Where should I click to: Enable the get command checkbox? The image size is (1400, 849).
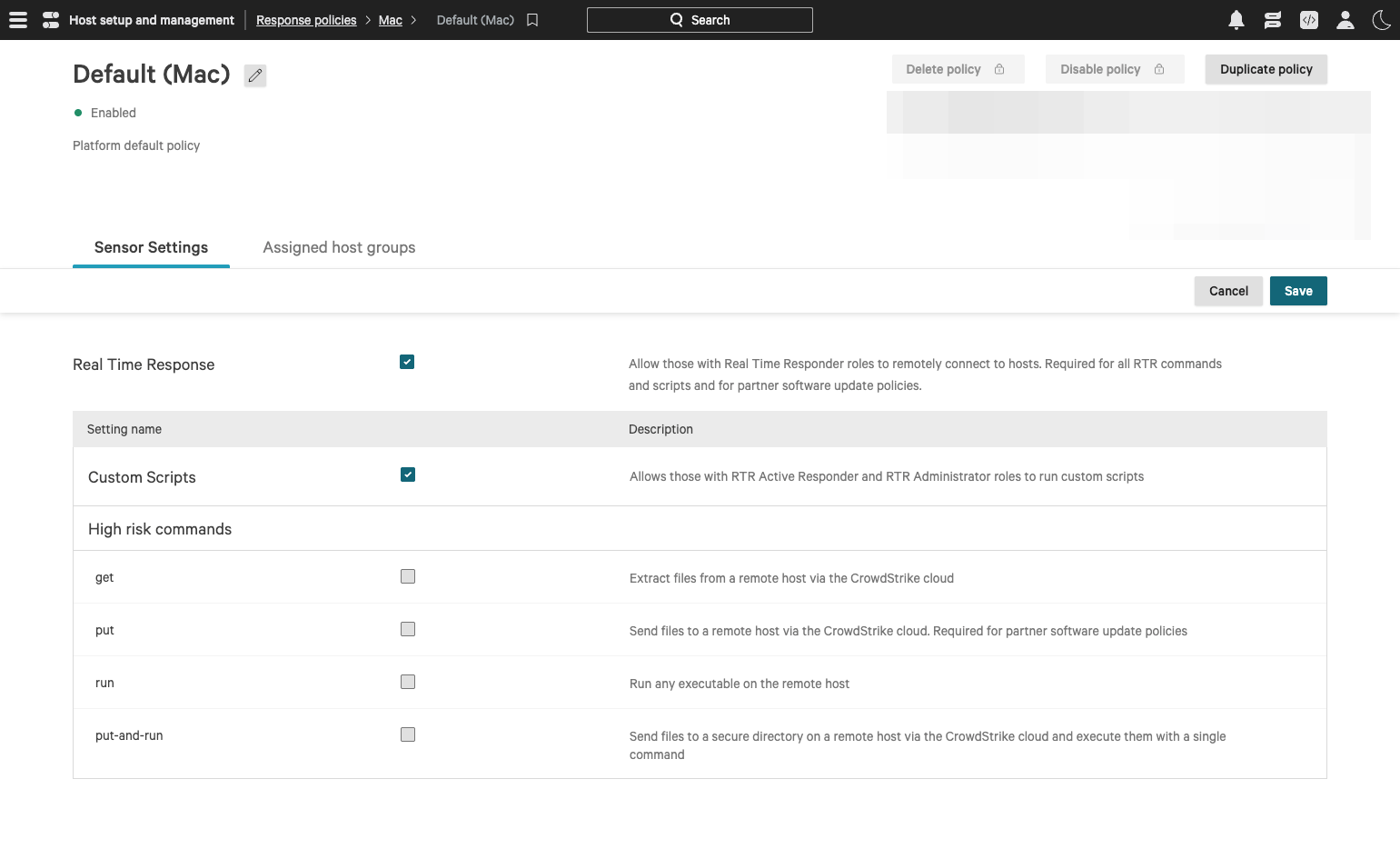408,576
